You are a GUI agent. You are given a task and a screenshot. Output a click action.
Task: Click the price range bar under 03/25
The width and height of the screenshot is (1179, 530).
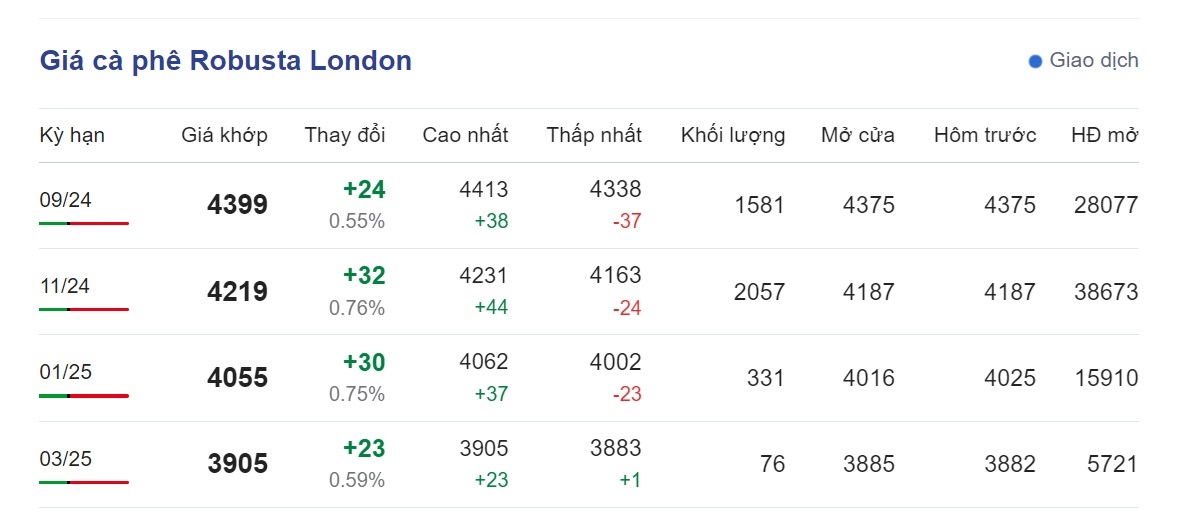pyautogui.click(x=84, y=482)
